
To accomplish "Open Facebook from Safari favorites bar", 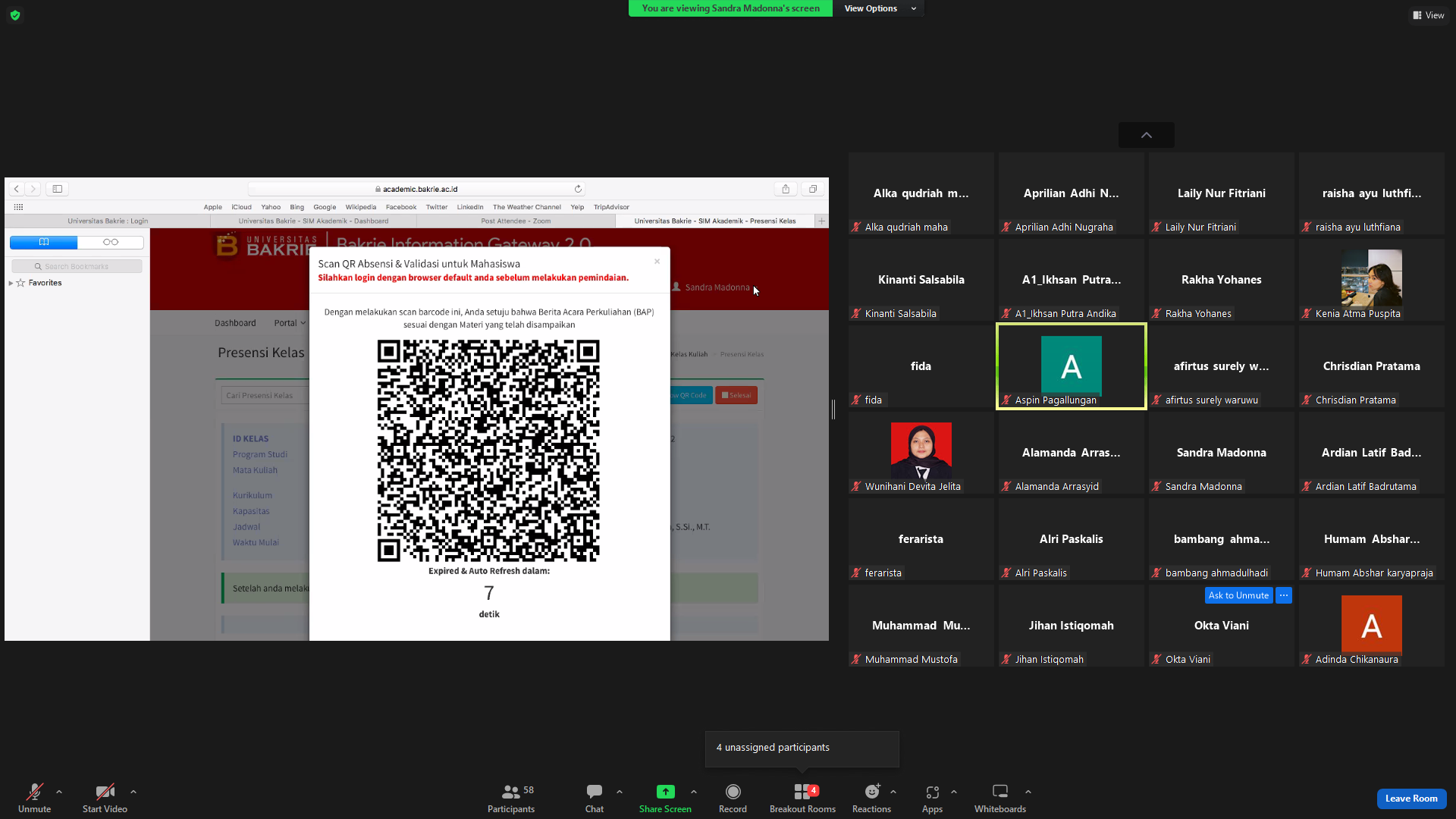I will tap(400, 207).
